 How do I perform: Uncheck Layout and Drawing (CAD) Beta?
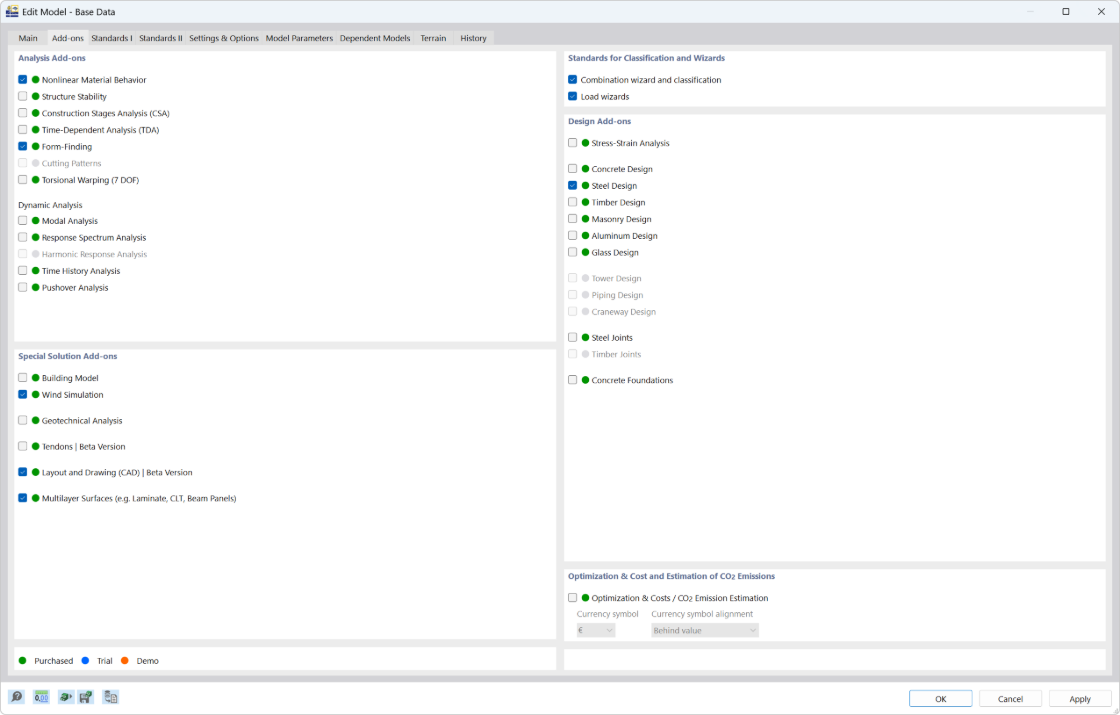(x=23, y=472)
